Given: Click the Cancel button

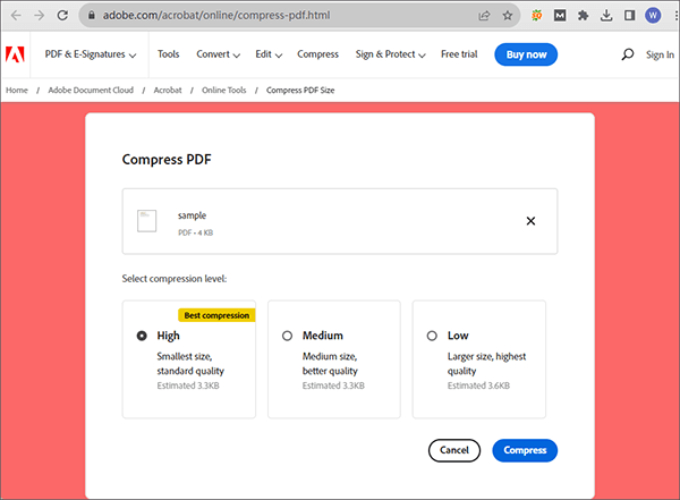Looking at the screenshot, I should coord(454,451).
